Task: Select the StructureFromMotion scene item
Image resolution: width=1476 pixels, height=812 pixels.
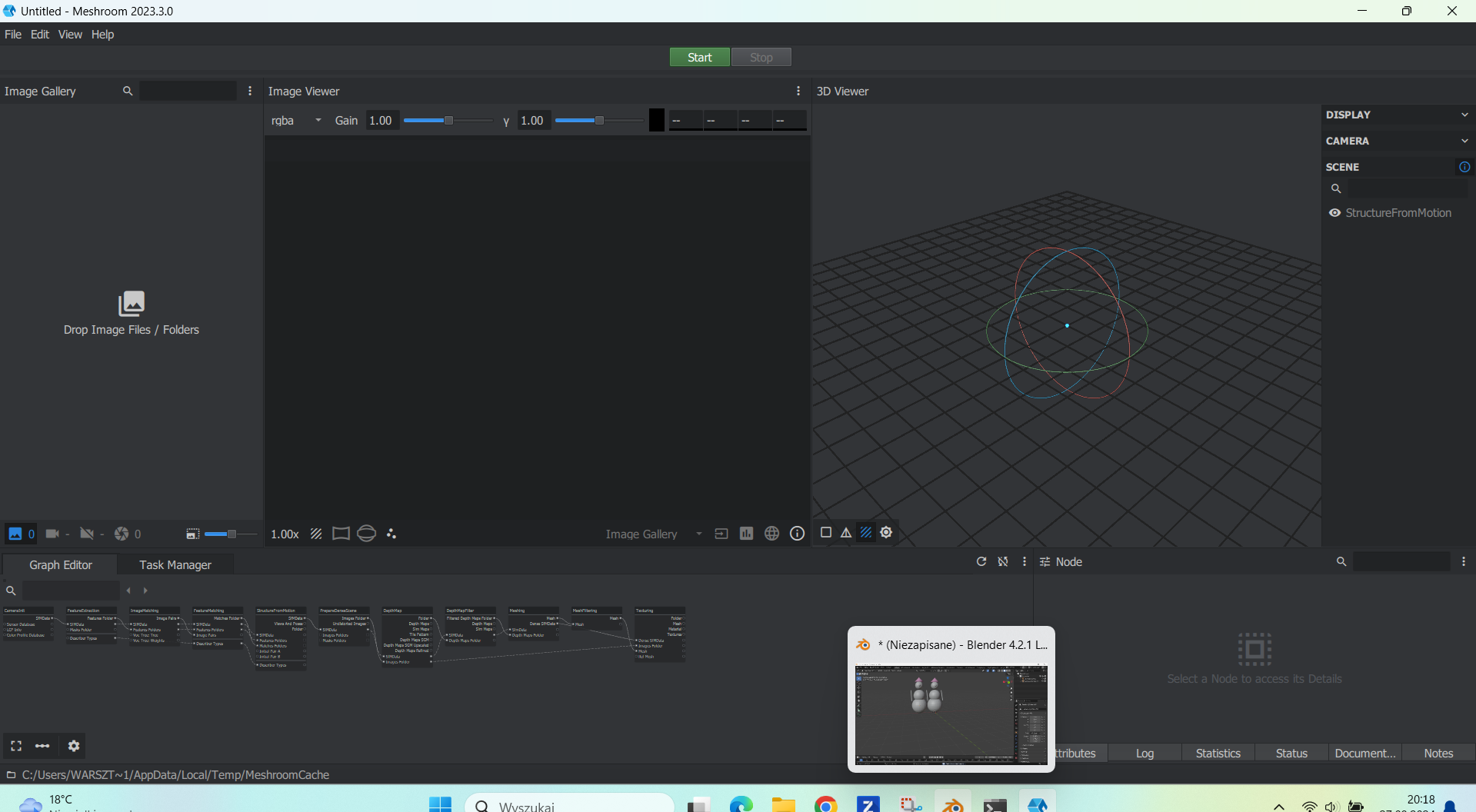Action: click(1398, 213)
